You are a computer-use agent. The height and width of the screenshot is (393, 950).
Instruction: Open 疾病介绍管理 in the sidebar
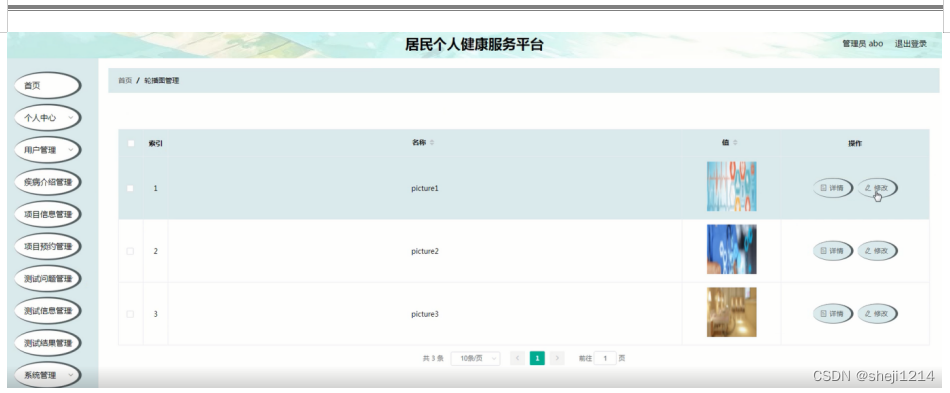tap(47, 182)
